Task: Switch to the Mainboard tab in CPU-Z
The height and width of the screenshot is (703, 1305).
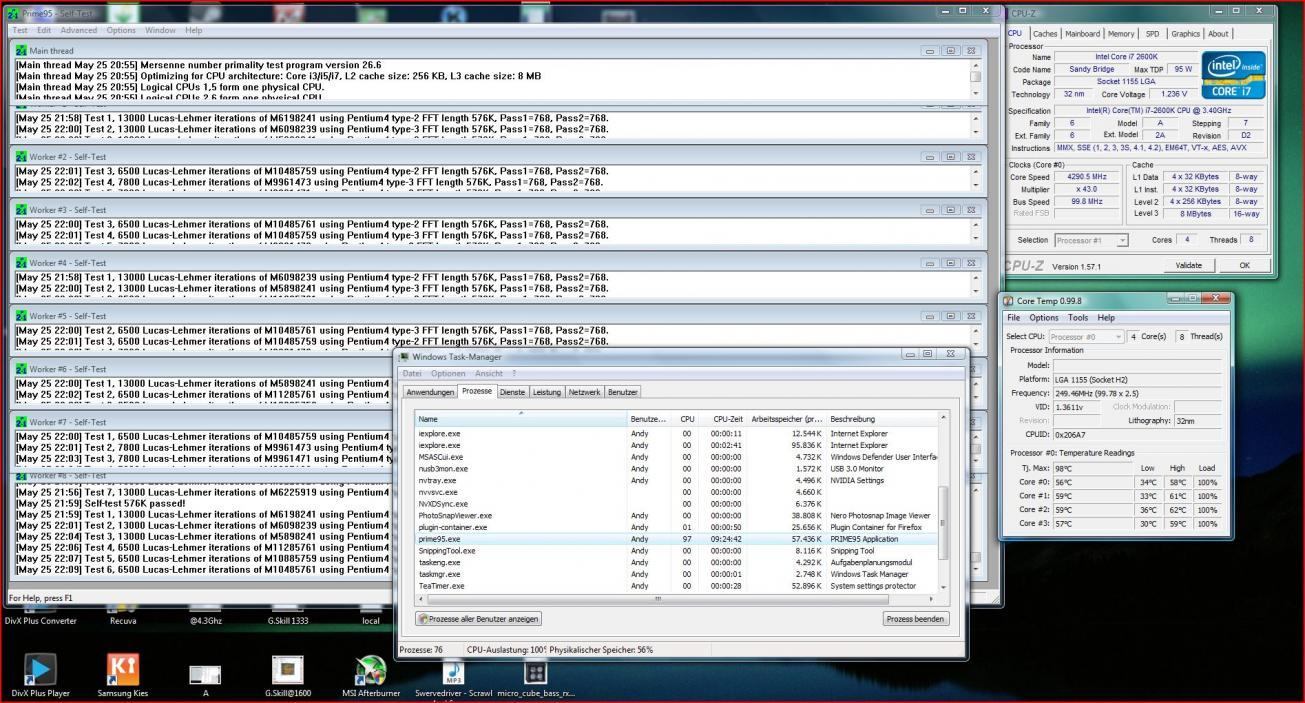Action: (1082, 34)
